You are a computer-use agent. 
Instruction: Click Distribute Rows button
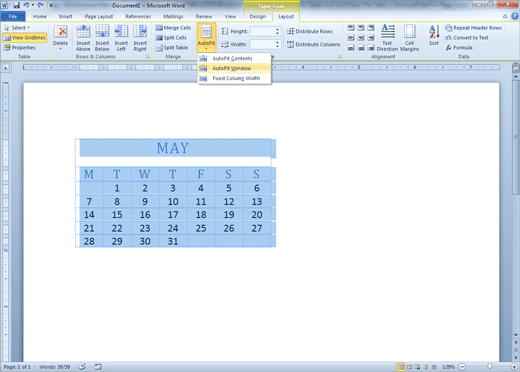[310, 31]
